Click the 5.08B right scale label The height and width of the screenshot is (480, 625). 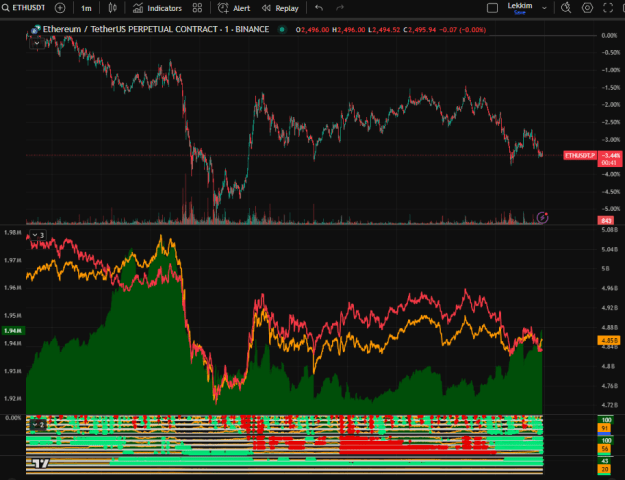pyautogui.click(x=610, y=230)
